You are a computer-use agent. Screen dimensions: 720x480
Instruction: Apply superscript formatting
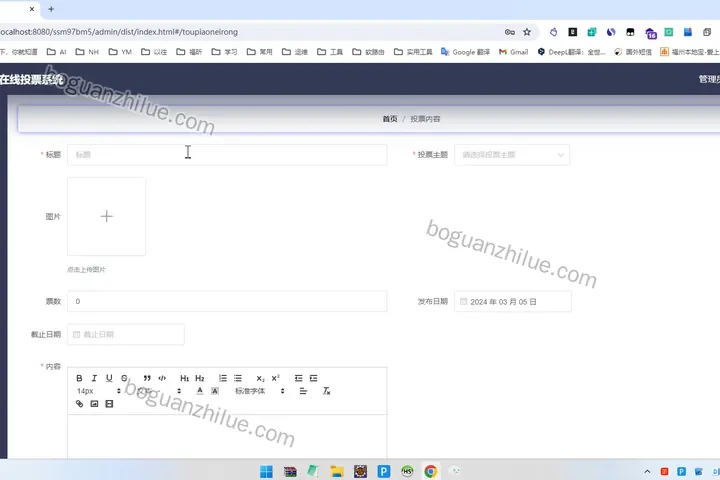(x=276, y=378)
